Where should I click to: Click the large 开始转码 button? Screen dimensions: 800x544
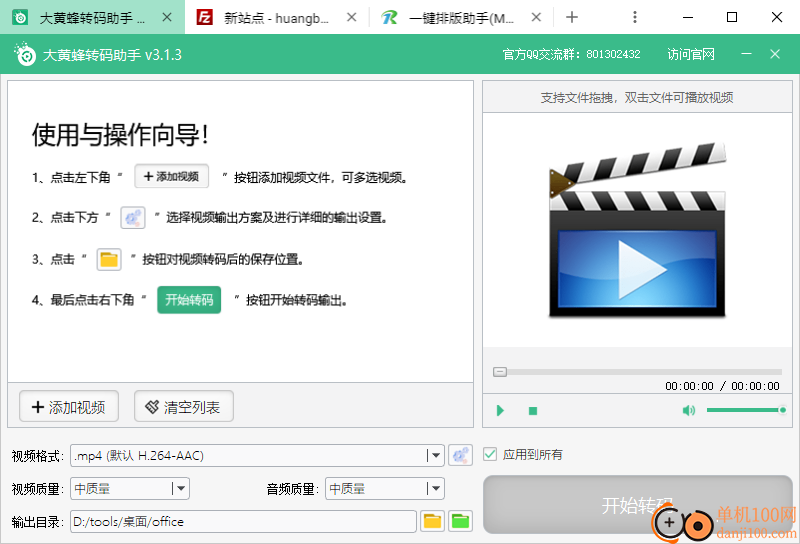(x=637, y=505)
